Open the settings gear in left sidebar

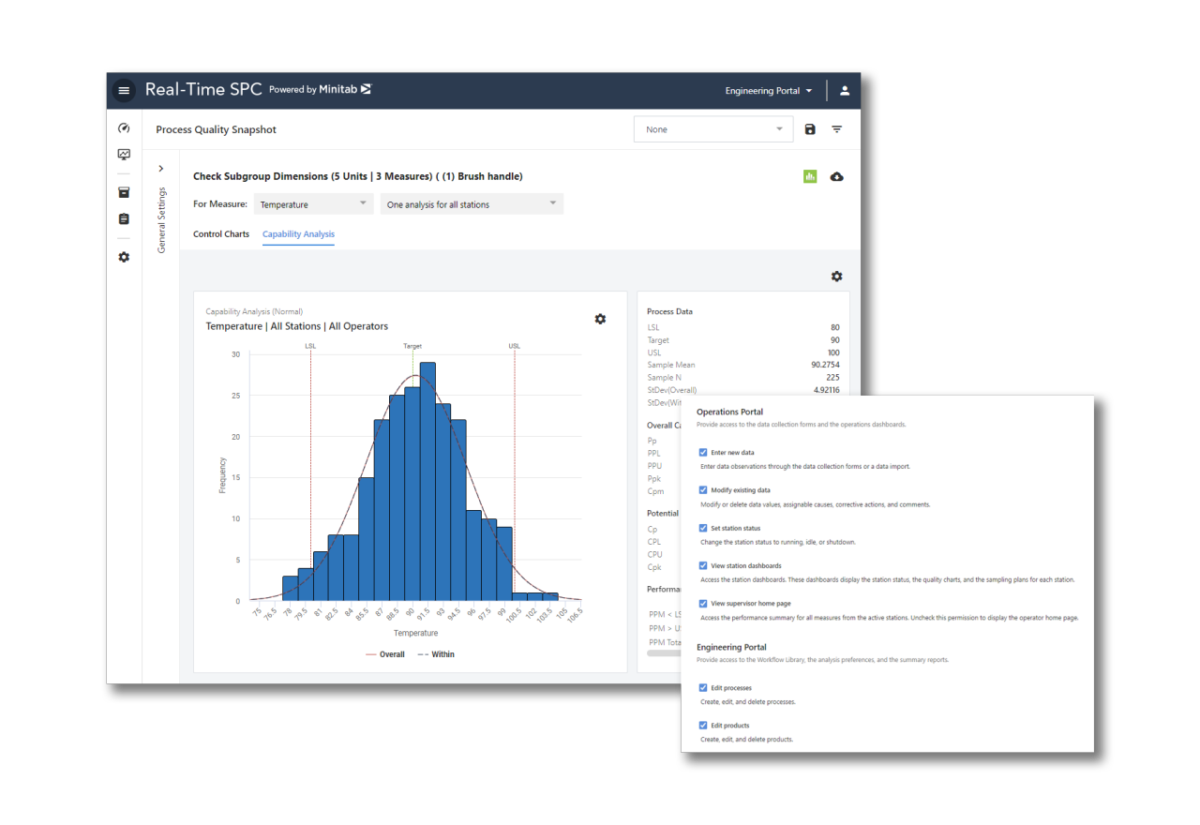[x=124, y=257]
